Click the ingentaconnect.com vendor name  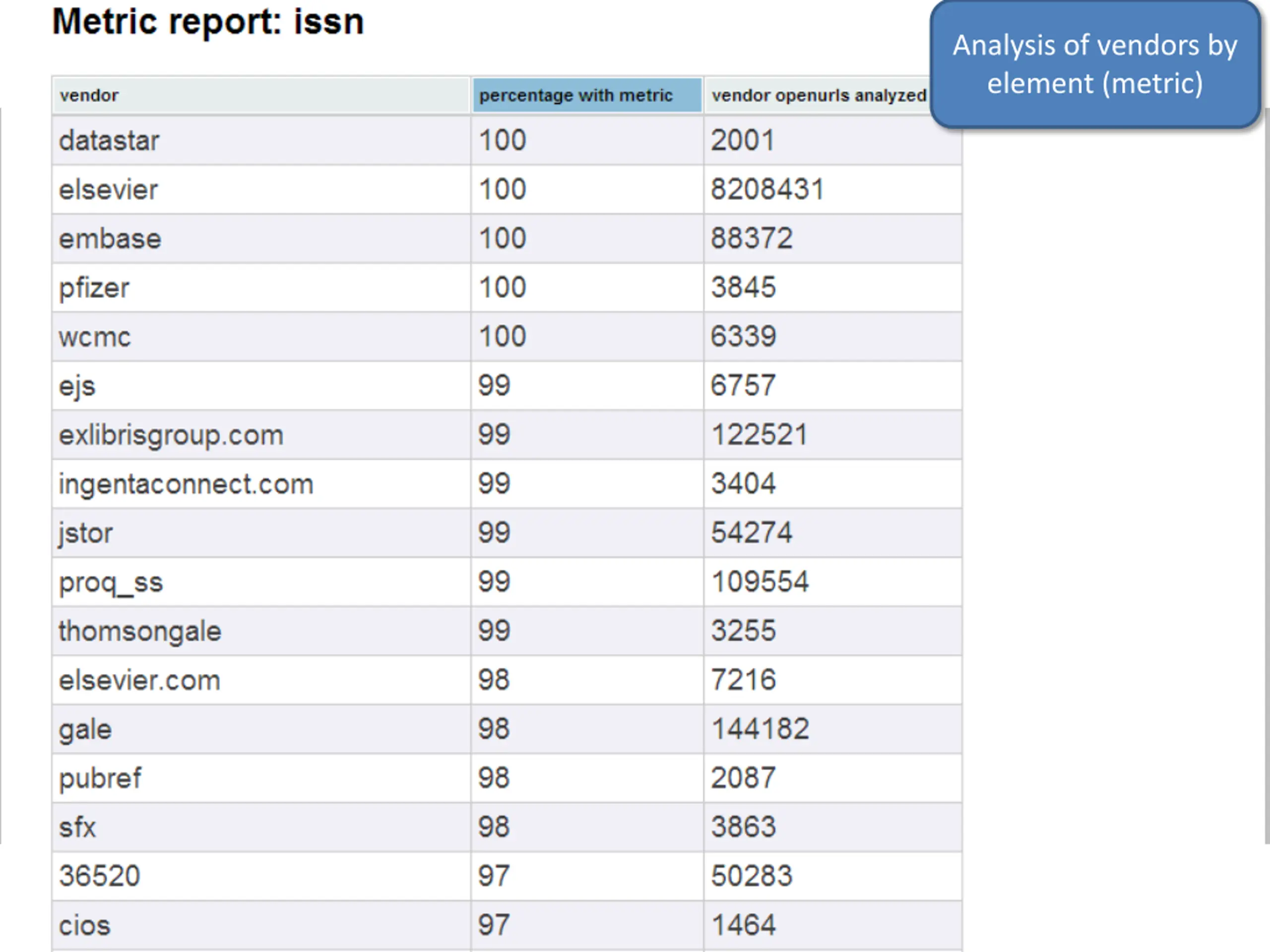point(186,484)
